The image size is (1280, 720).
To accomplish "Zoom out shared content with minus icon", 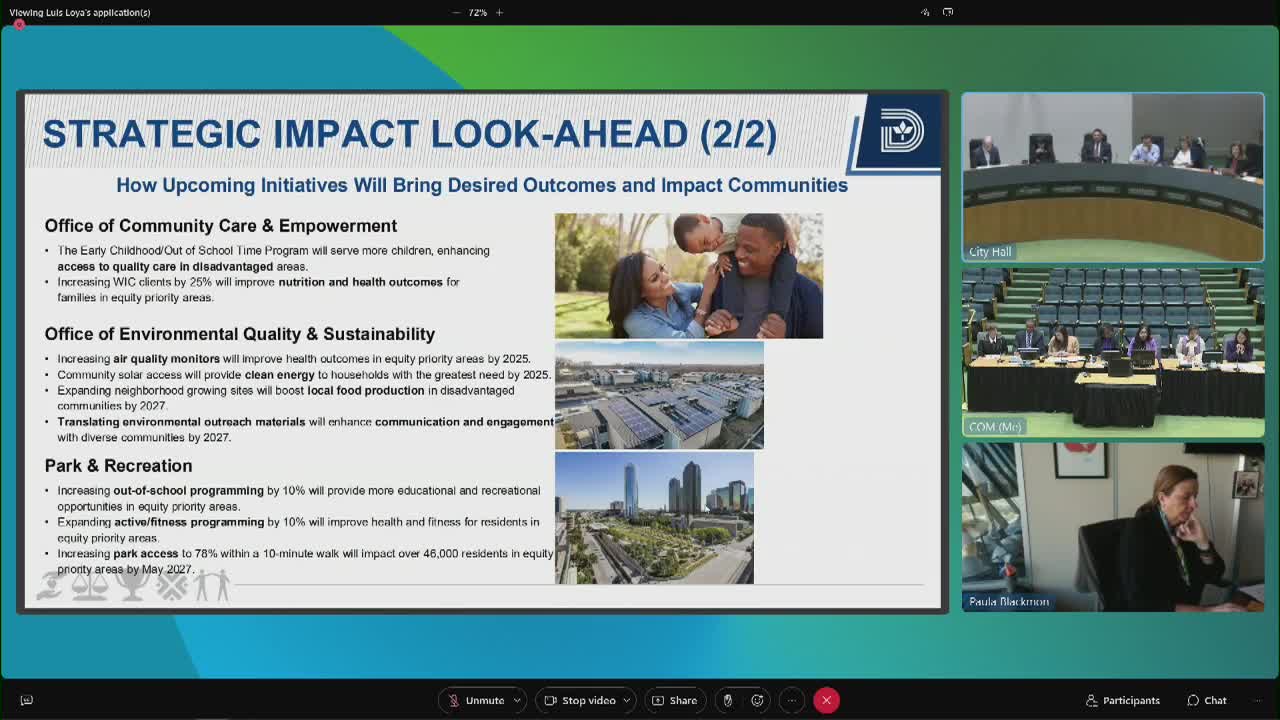I will tap(456, 12).
